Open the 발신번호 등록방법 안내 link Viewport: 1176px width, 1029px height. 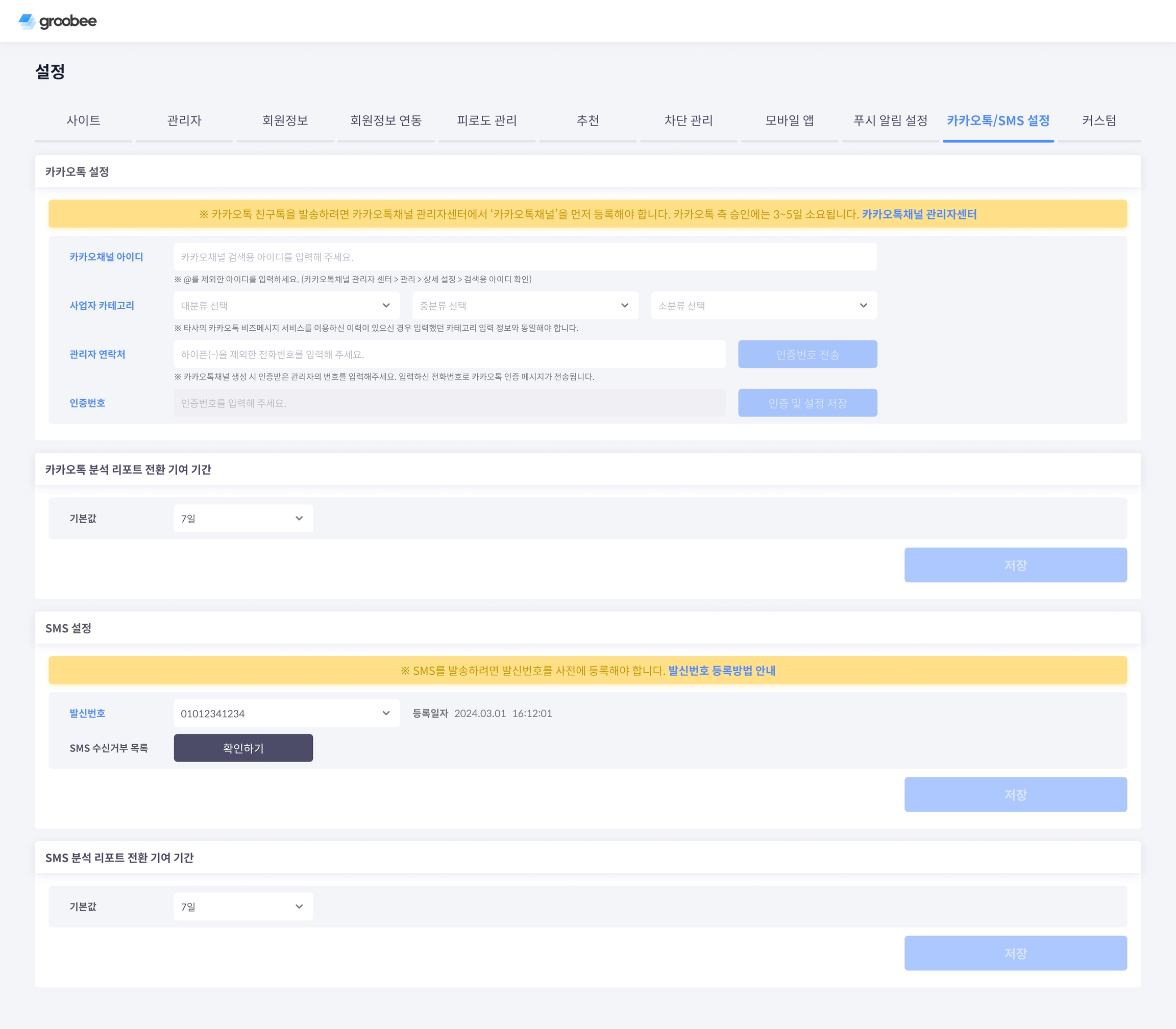(721, 671)
